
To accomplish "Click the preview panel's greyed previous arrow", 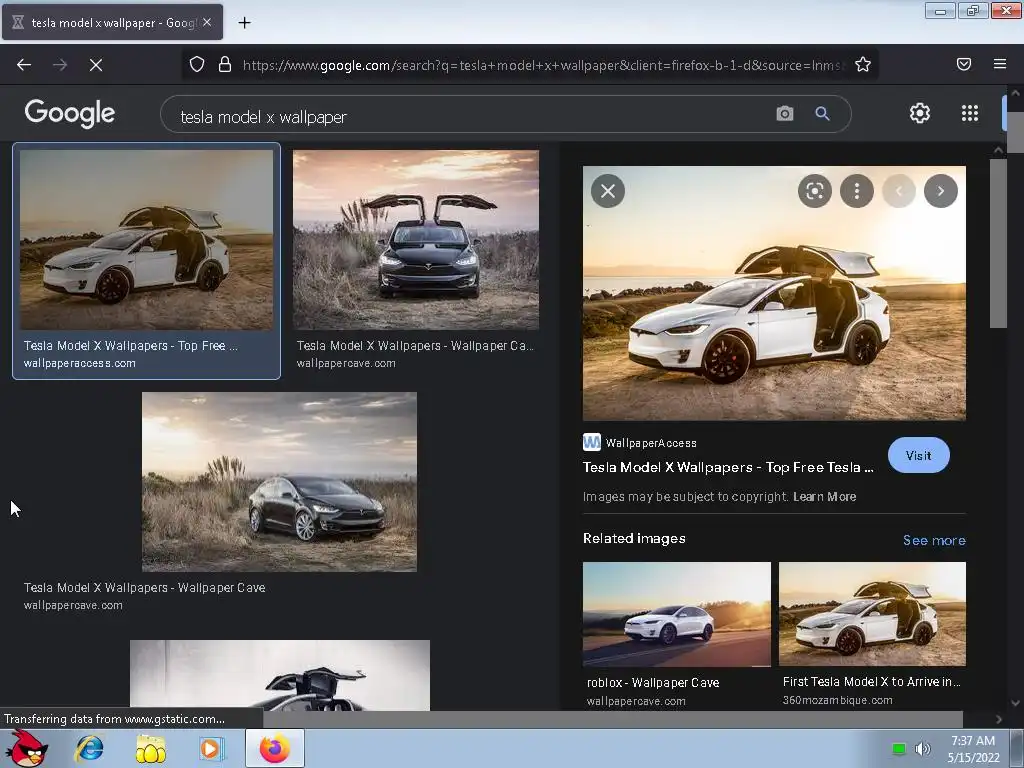I will click(899, 191).
